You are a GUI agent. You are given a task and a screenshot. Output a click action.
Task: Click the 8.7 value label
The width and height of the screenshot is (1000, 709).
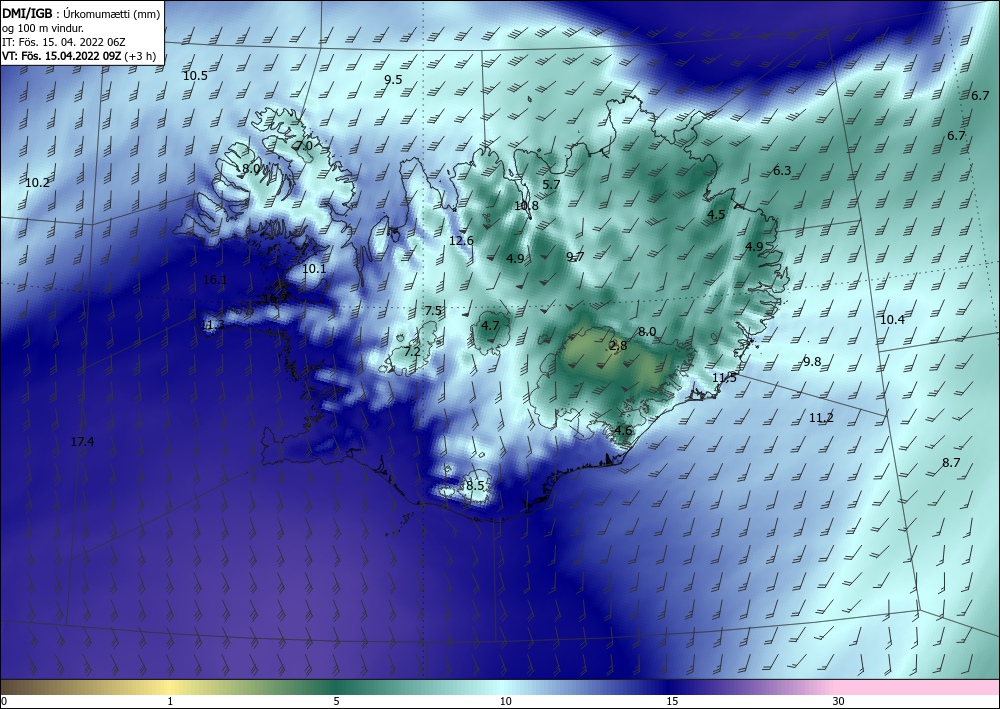(951, 462)
